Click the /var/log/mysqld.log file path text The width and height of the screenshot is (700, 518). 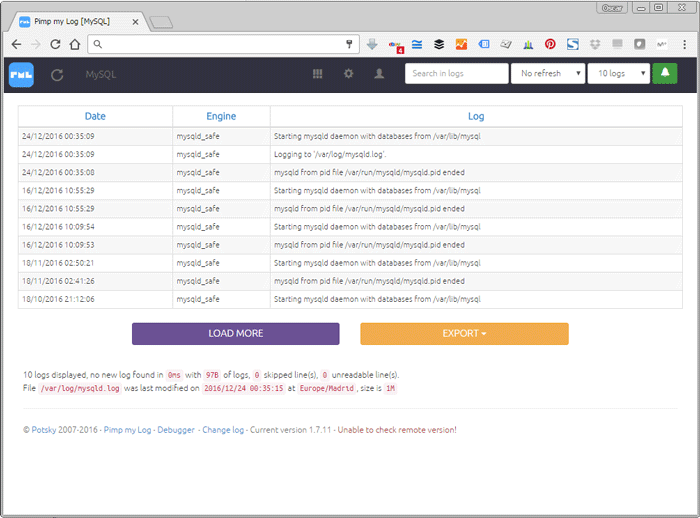pyautogui.click(x=80, y=388)
